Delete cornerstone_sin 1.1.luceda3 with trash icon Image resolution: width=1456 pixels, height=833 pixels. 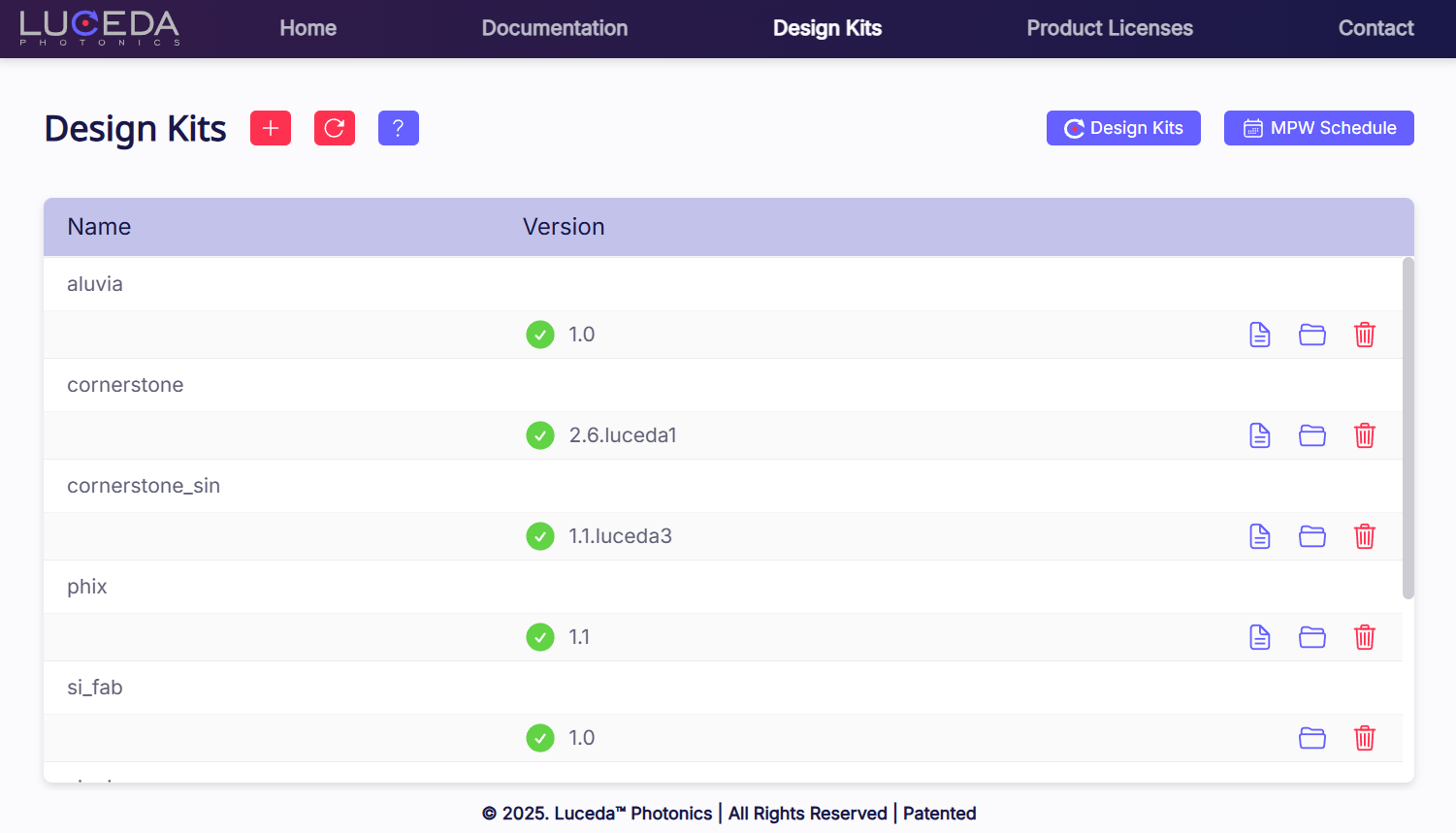(x=1365, y=536)
